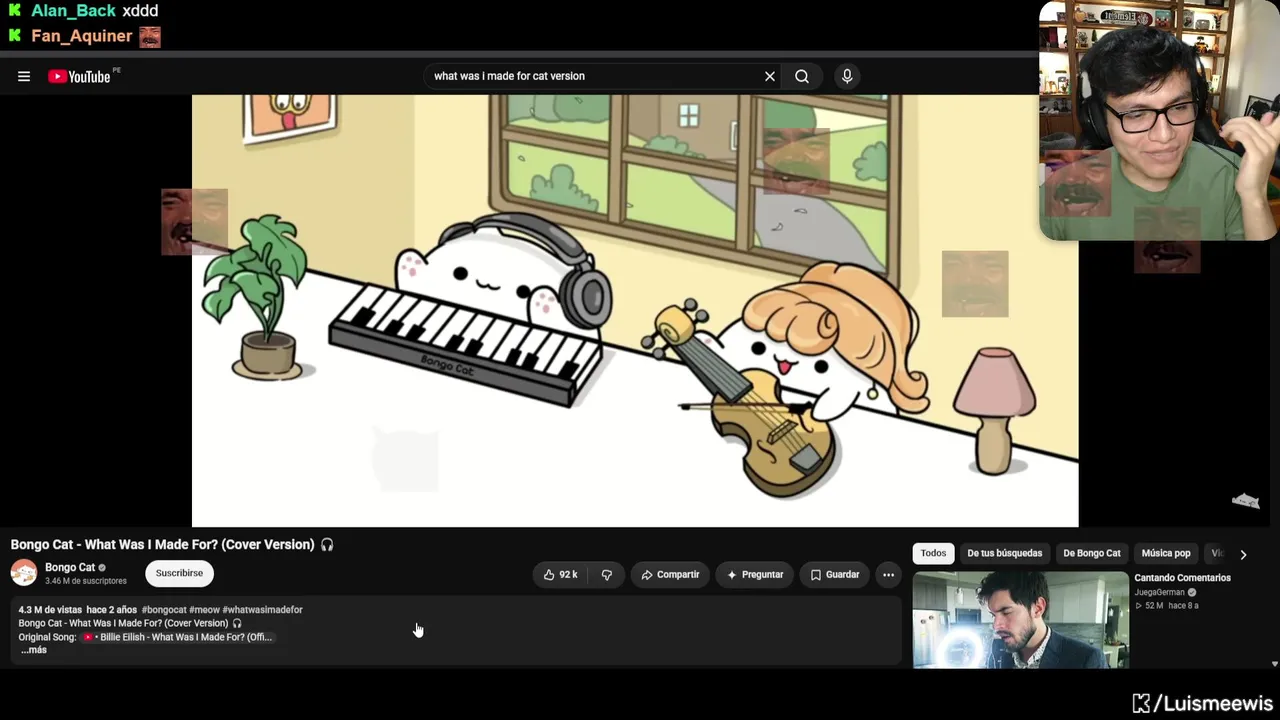This screenshot has height=720, width=1280.
Task: Open the #meow hashtag
Action: pos(204,610)
